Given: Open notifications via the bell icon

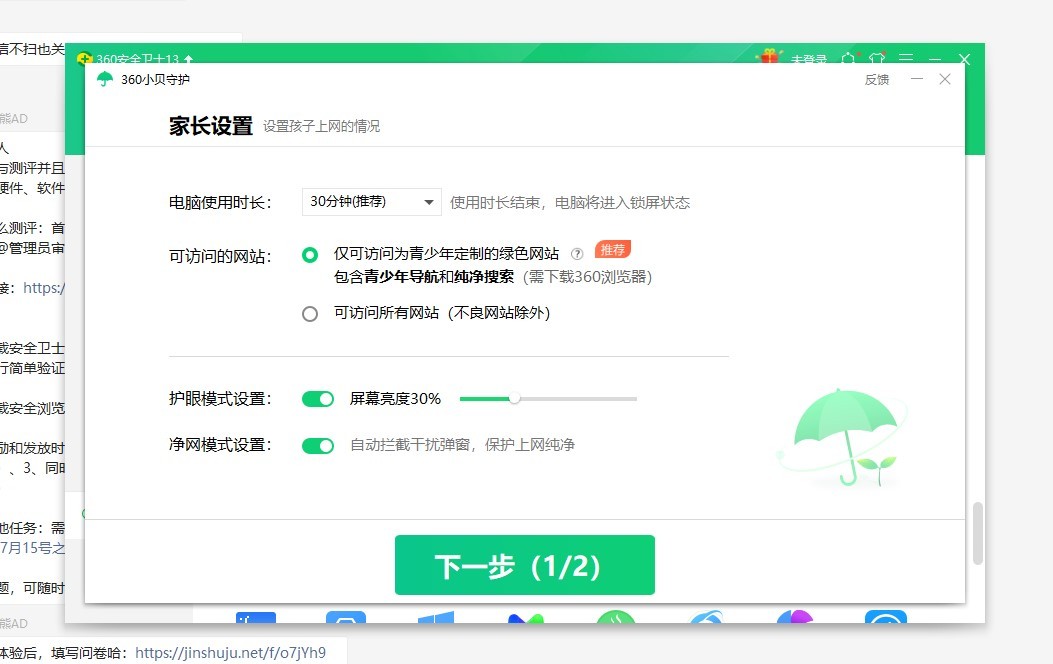Looking at the screenshot, I should click(847, 59).
